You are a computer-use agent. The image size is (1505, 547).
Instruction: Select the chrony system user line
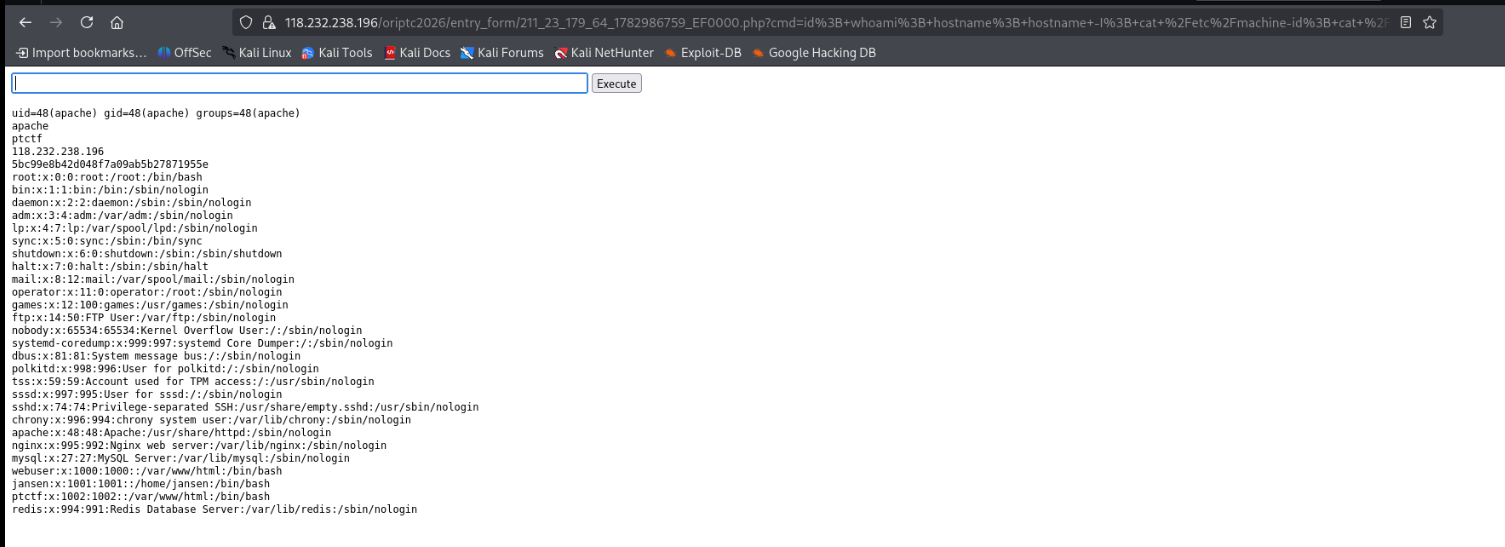click(211, 420)
